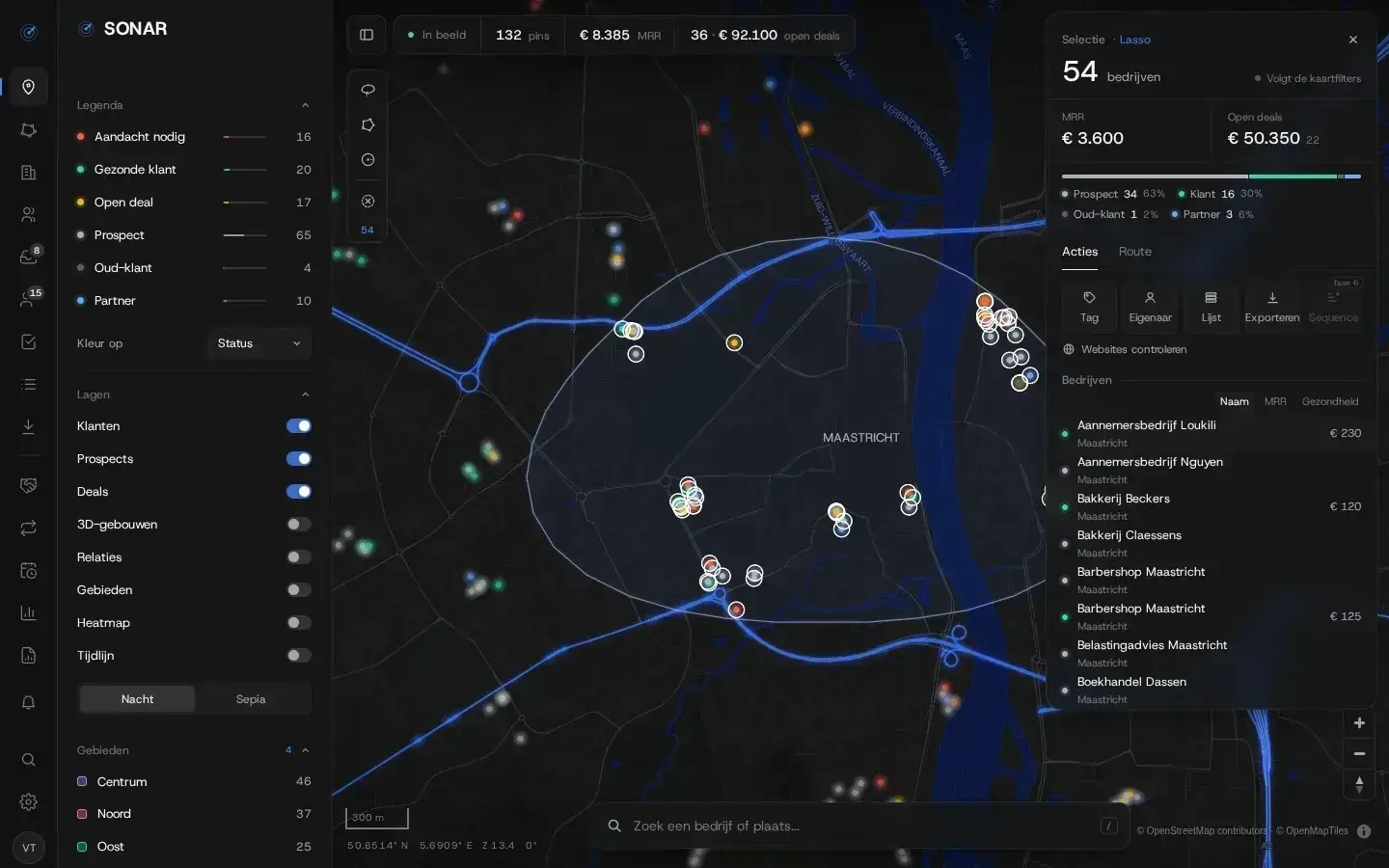
Task: Disable the Klanten layer toggle
Action: click(299, 426)
